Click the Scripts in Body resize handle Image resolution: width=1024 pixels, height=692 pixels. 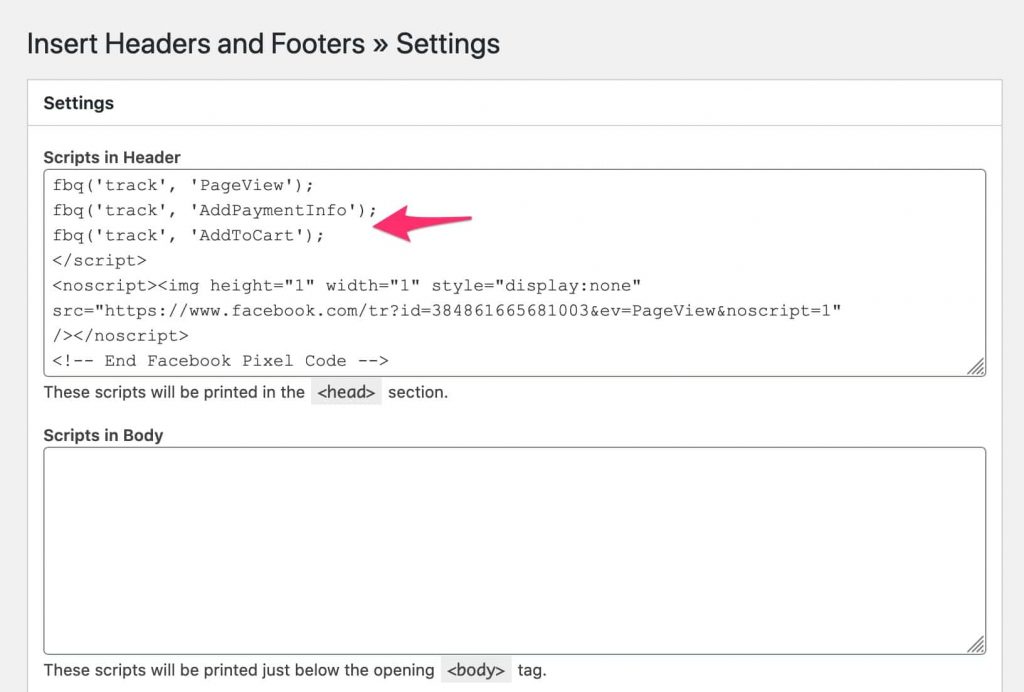point(975,645)
